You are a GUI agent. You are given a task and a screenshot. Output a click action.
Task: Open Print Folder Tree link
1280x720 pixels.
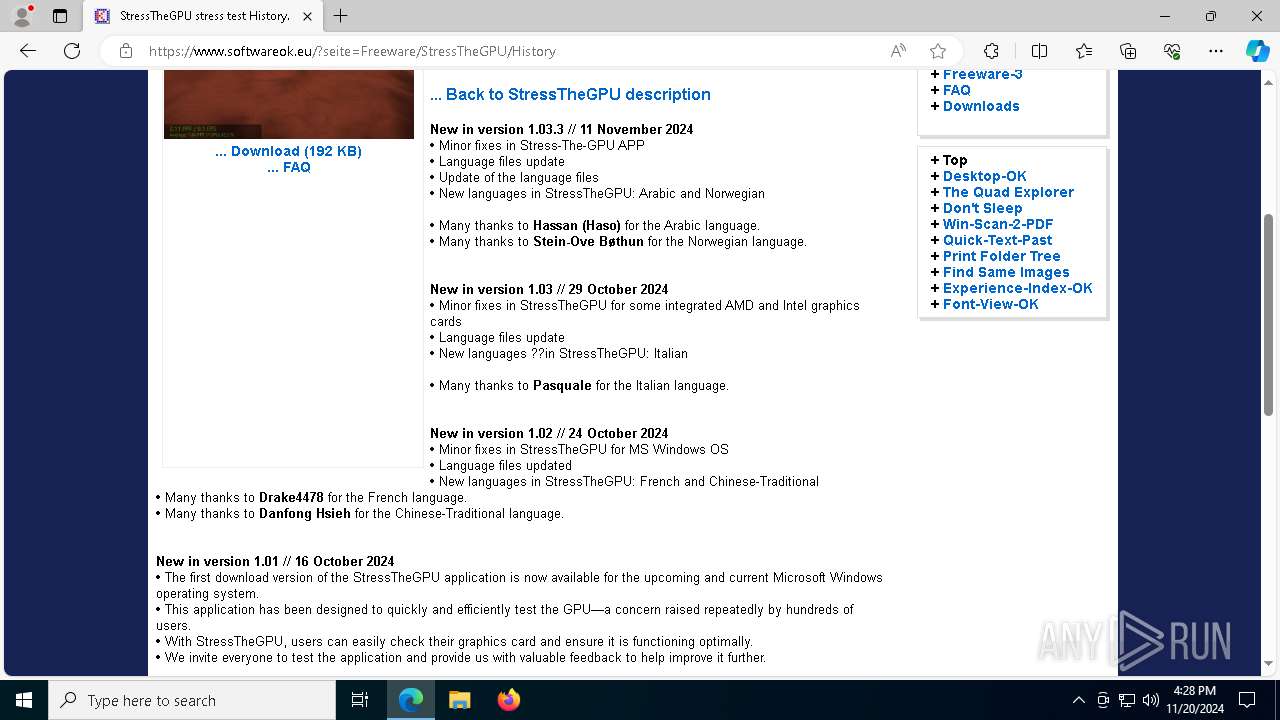coord(1001,256)
